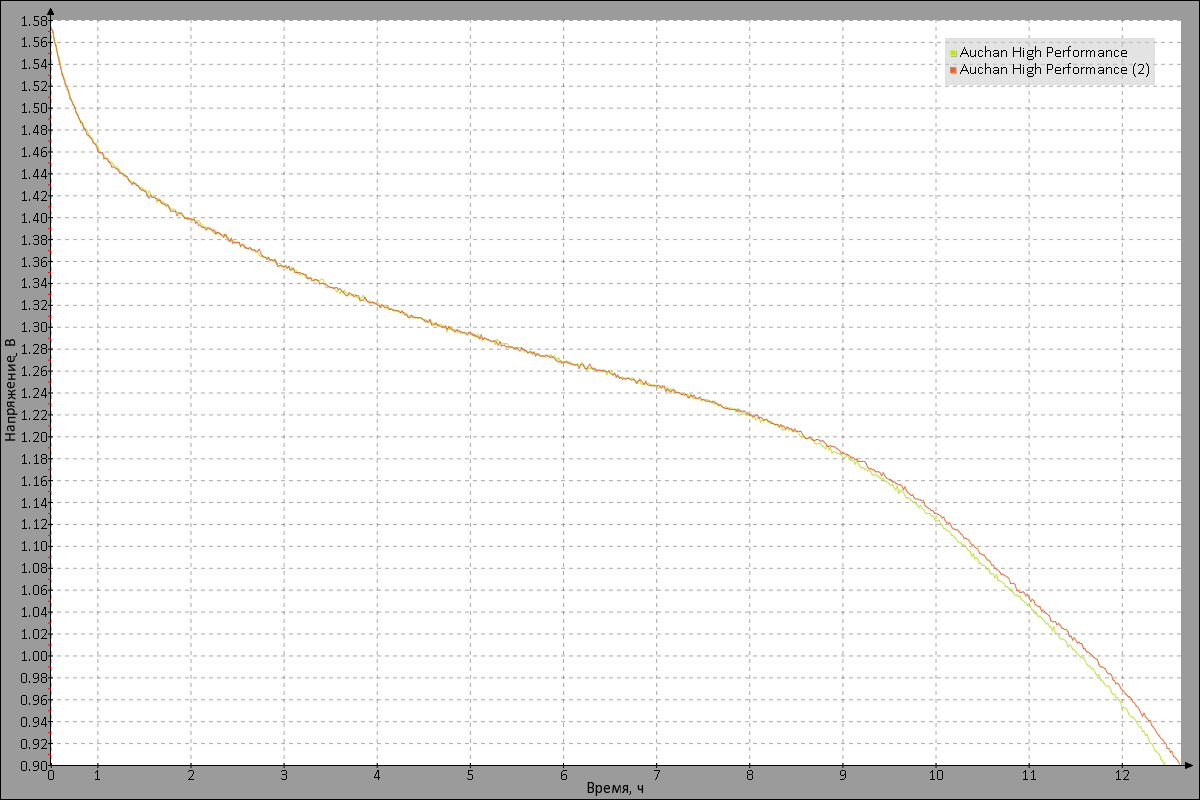Viewport: 1200px width, 800px height.
Task: Click the 1.06 voltage axis label
Action: pyautogui.click(x=33, y=590)
